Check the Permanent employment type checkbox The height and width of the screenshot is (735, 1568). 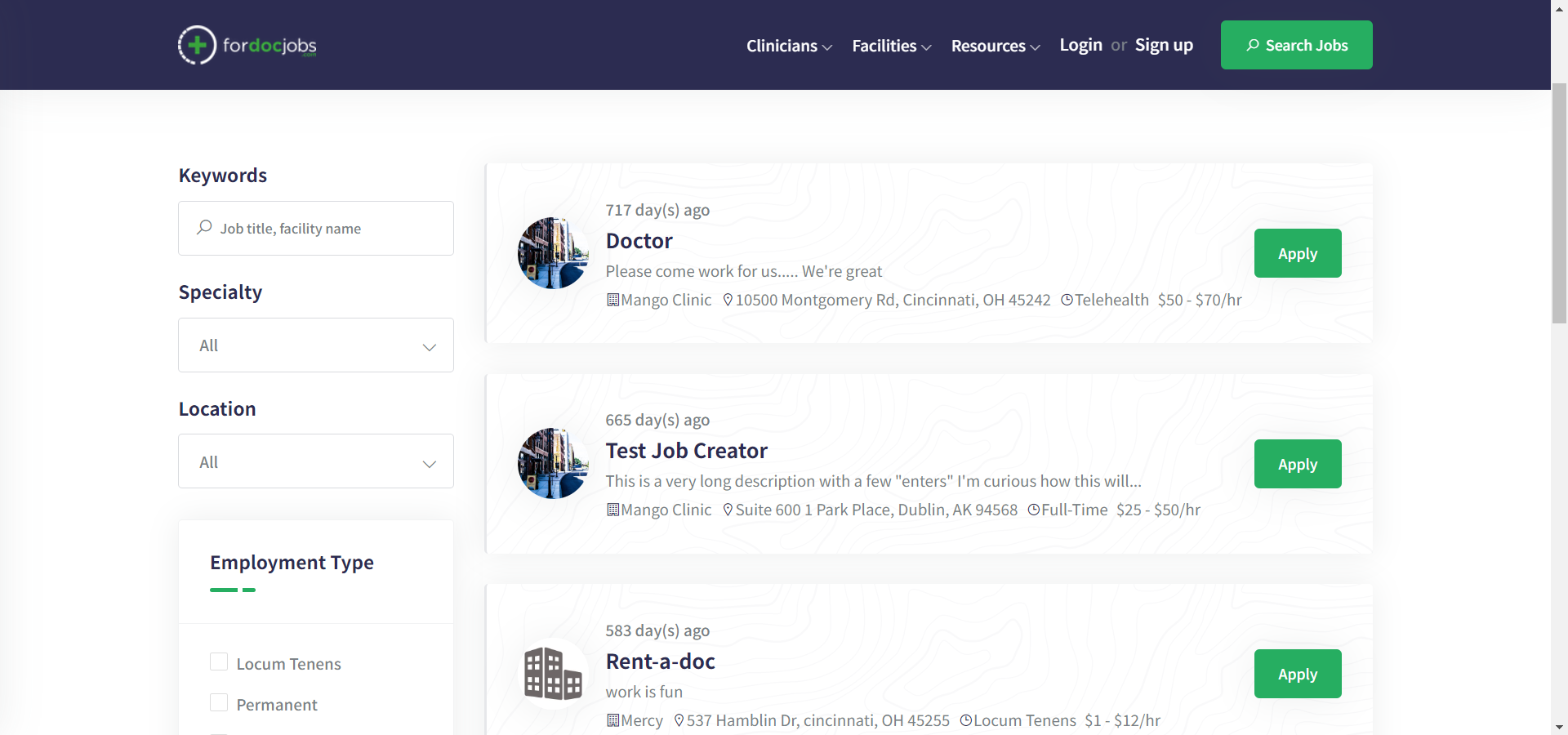tap(219, 703)
